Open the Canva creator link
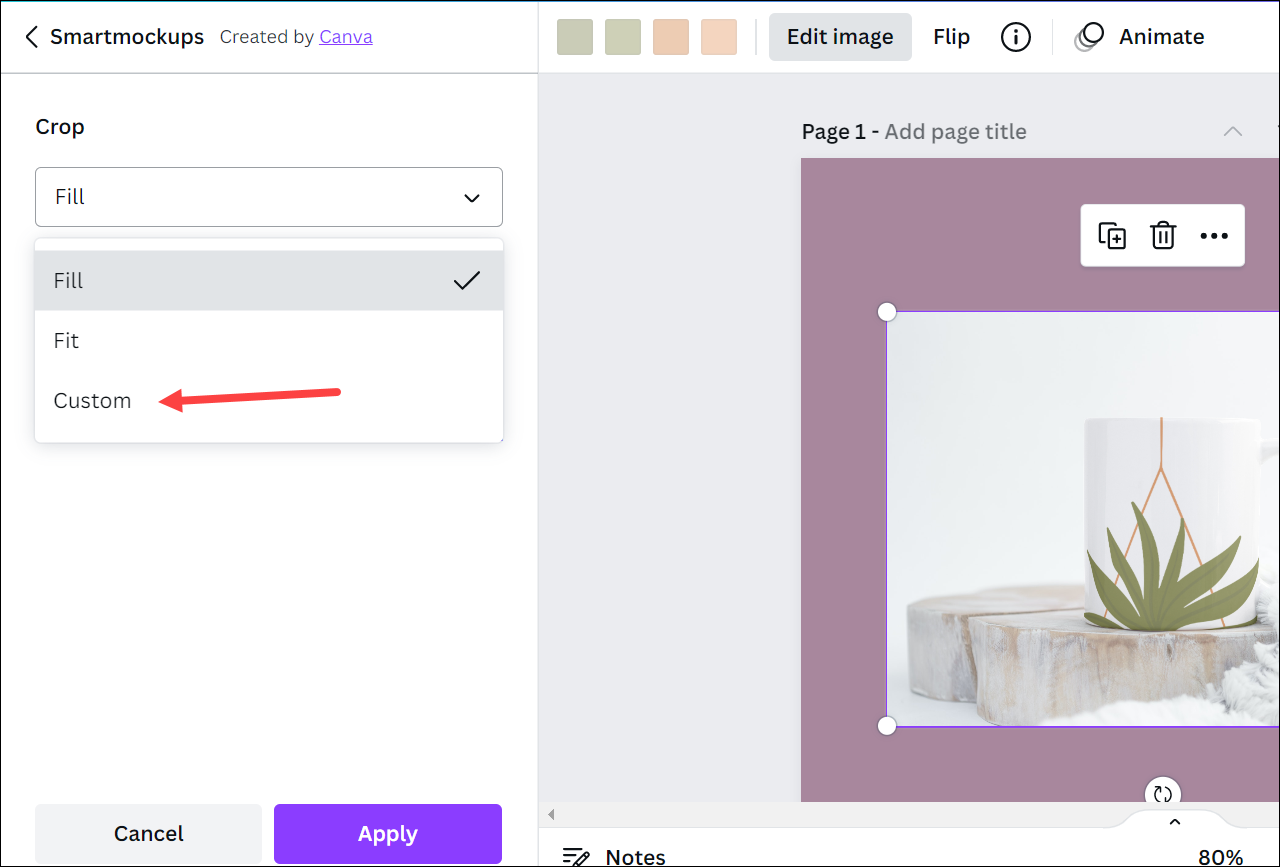 346,37
